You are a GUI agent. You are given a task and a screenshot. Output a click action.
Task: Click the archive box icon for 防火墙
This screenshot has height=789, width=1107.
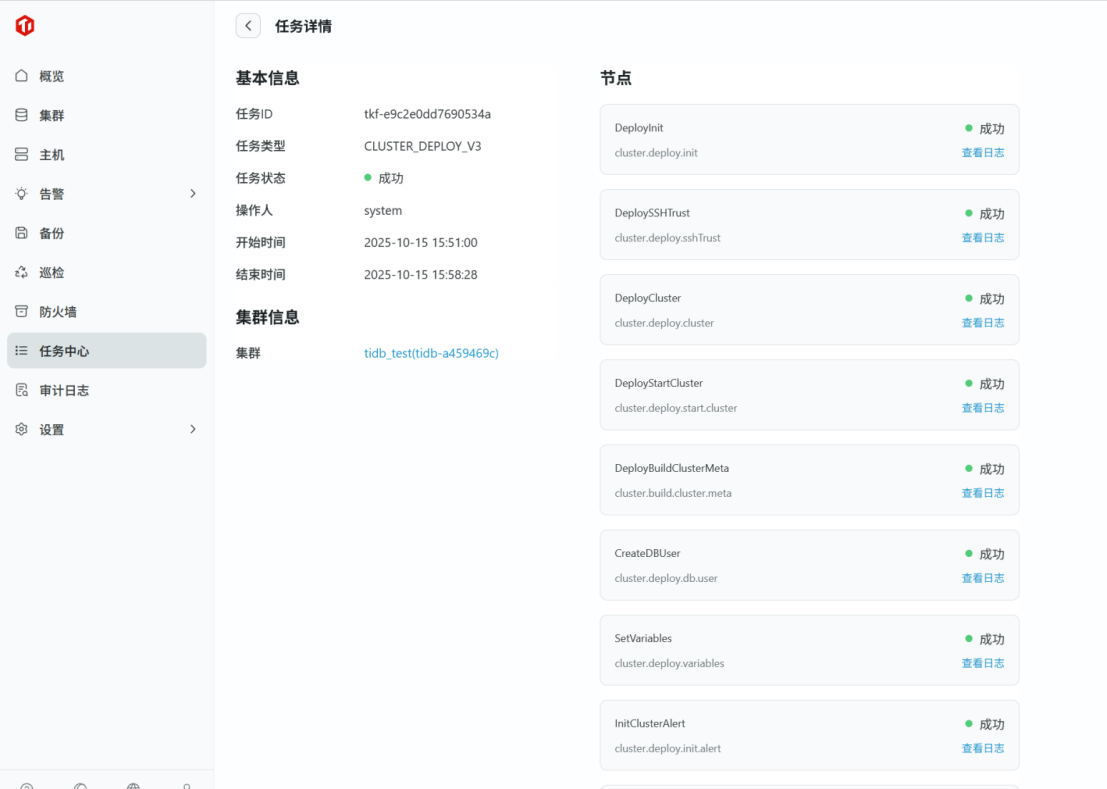click(22, 311)
